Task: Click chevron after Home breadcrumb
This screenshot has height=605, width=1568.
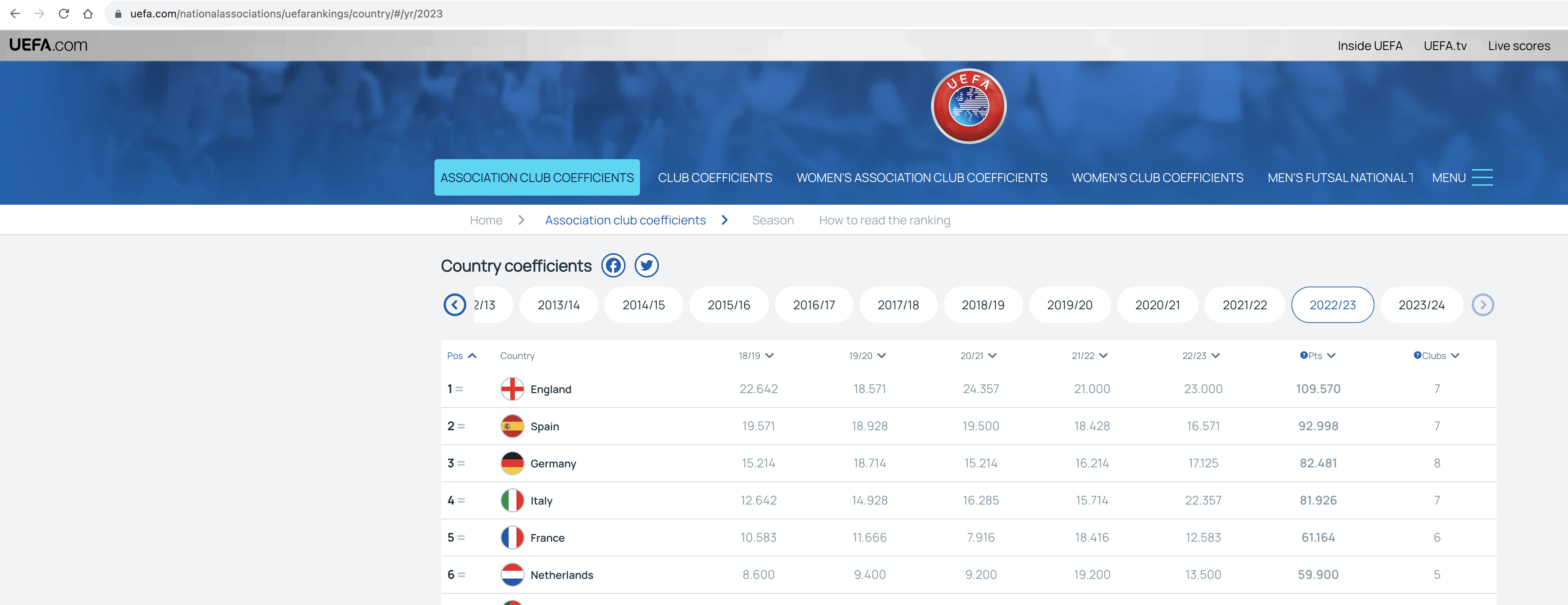Action: point(521,220)
